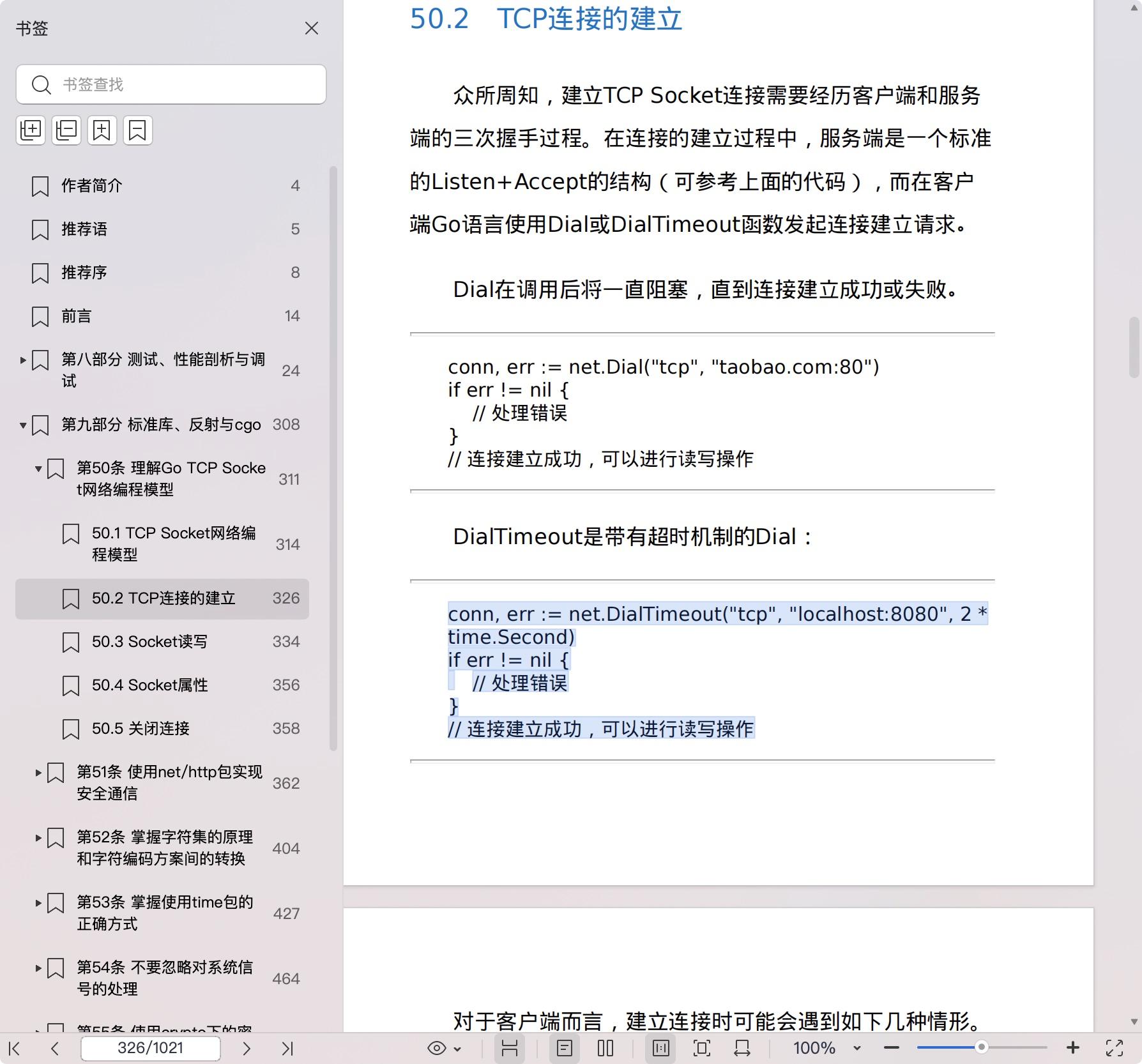
Task: Expand all bookmarks icon
Action: [31, 130]
